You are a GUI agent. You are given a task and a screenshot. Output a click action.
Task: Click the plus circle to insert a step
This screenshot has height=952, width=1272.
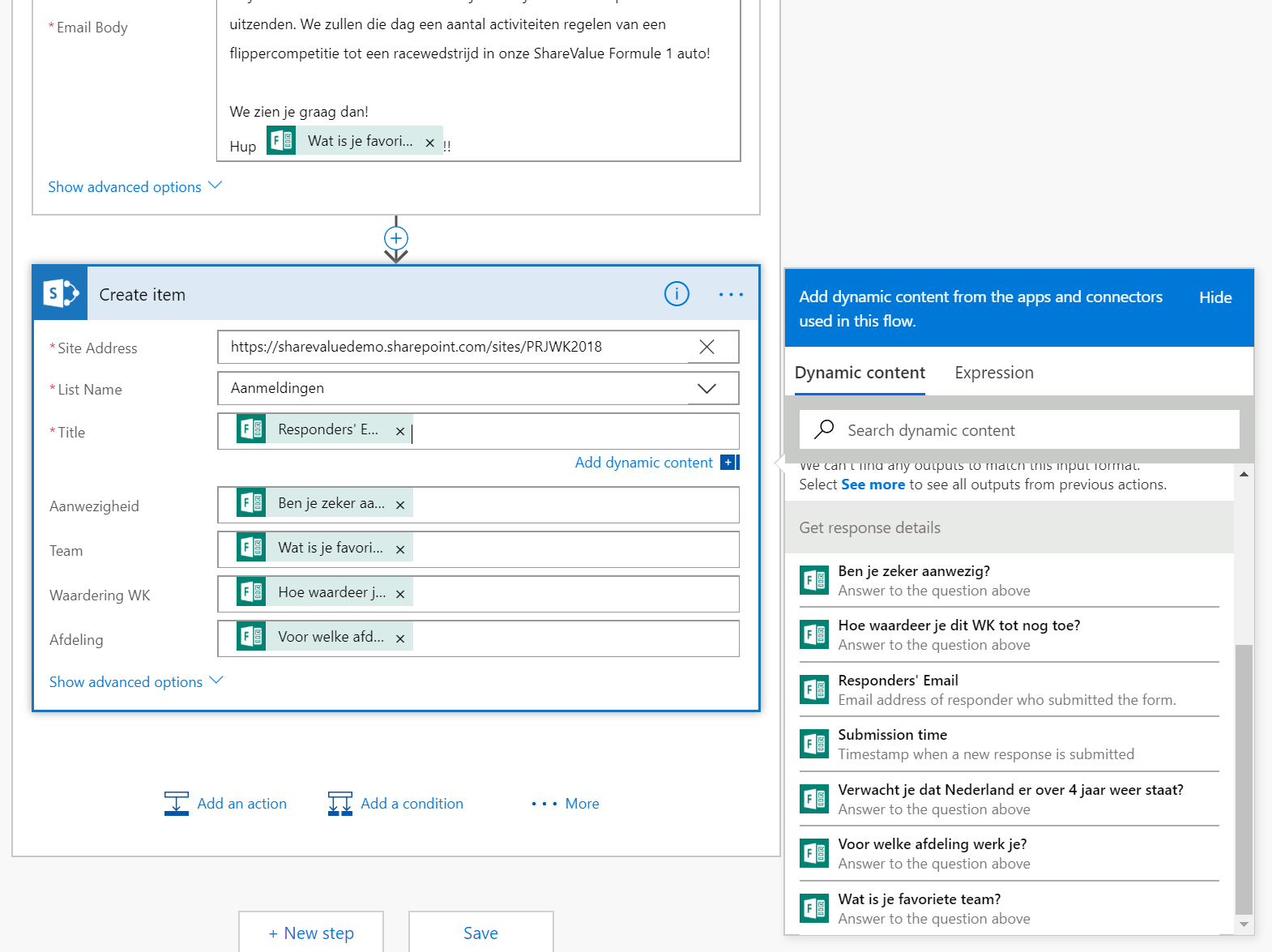coord(395,238)
